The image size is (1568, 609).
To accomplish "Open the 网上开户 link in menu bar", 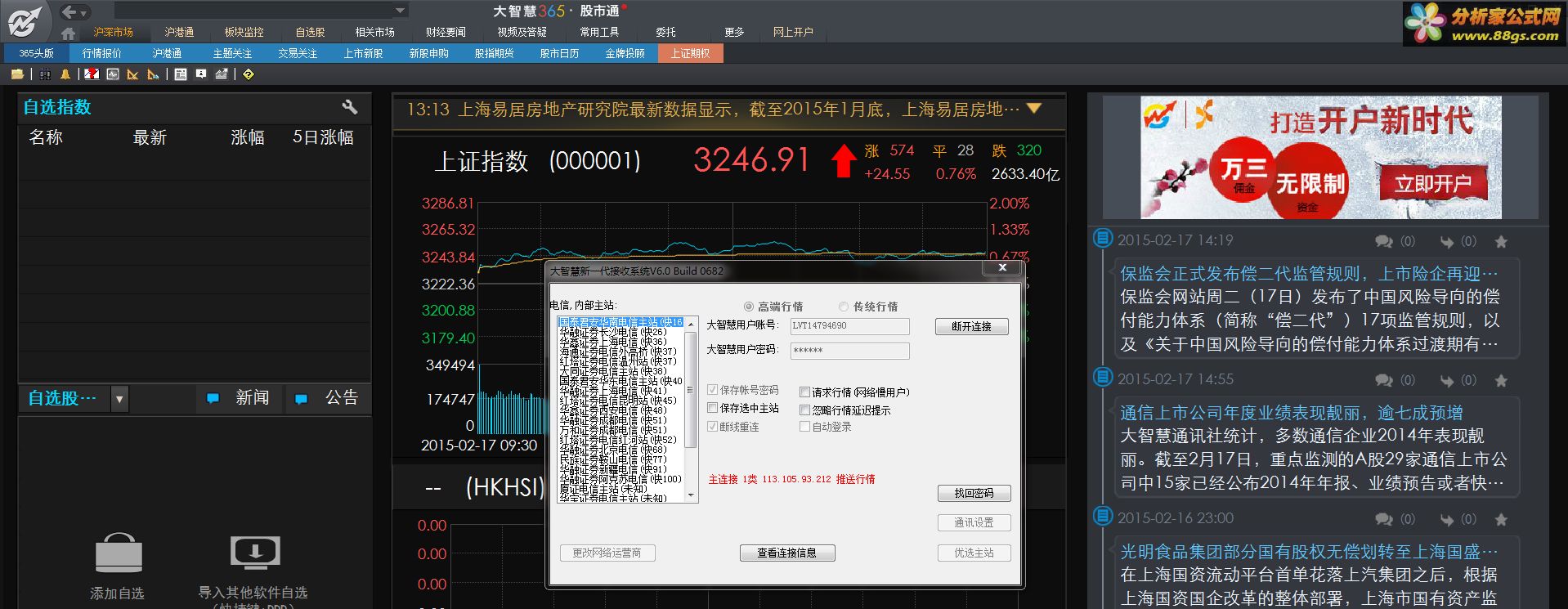I will [793, 33].
